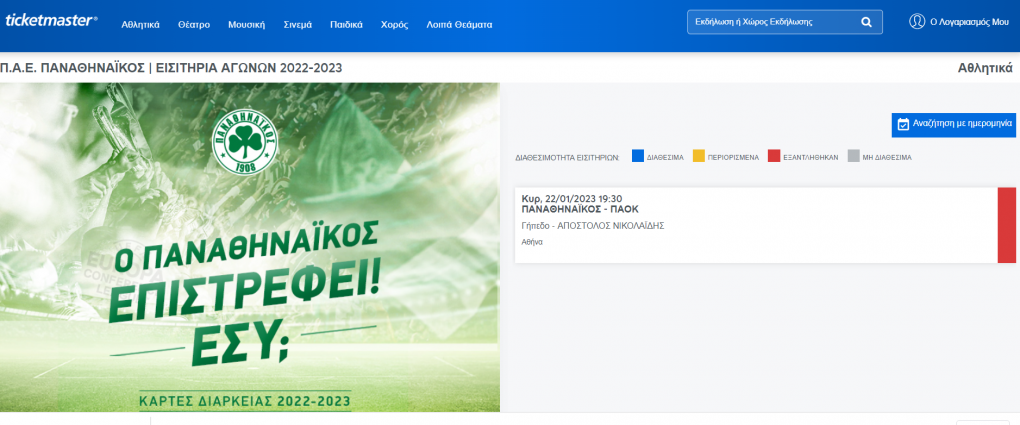Image resolution: width=1020 pixels, height=425 pixels.
Task: Click the search magnifier icon
Action: point(866,22)
